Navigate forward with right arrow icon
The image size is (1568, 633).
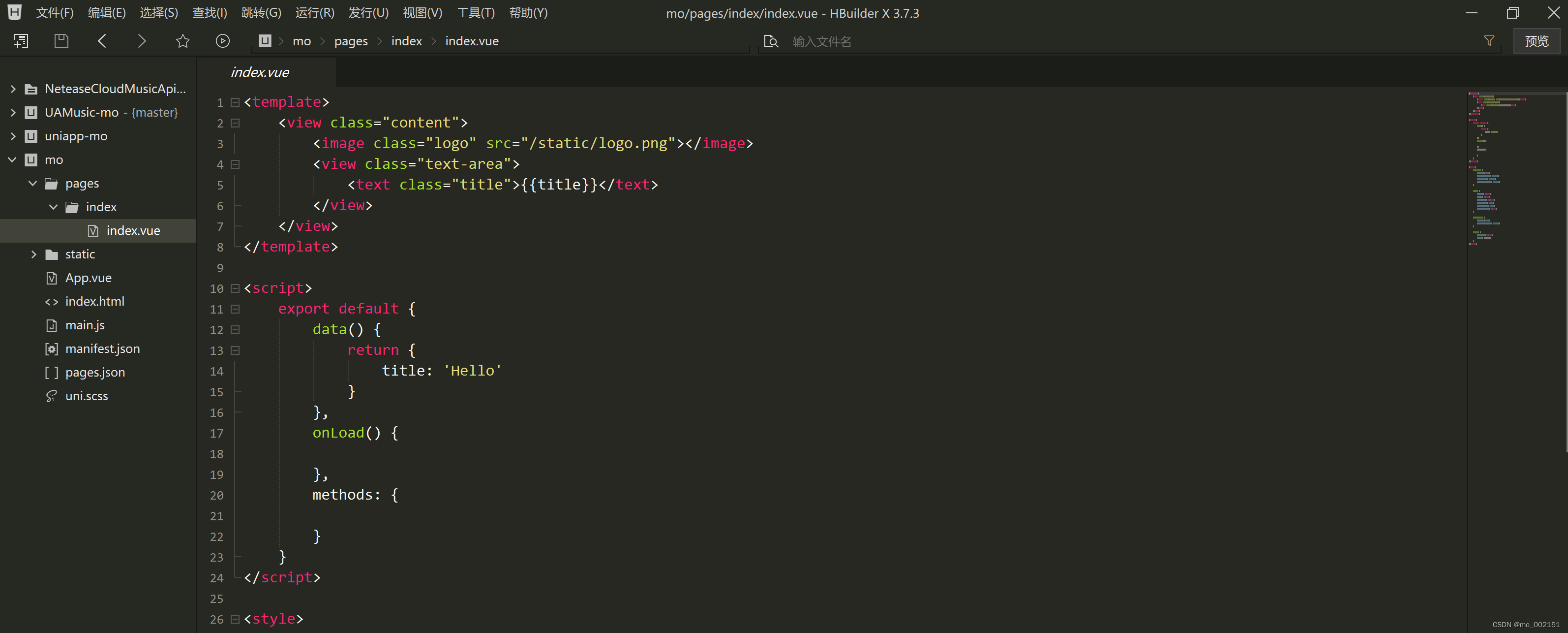pyautogui.click(x=142, y=41)
